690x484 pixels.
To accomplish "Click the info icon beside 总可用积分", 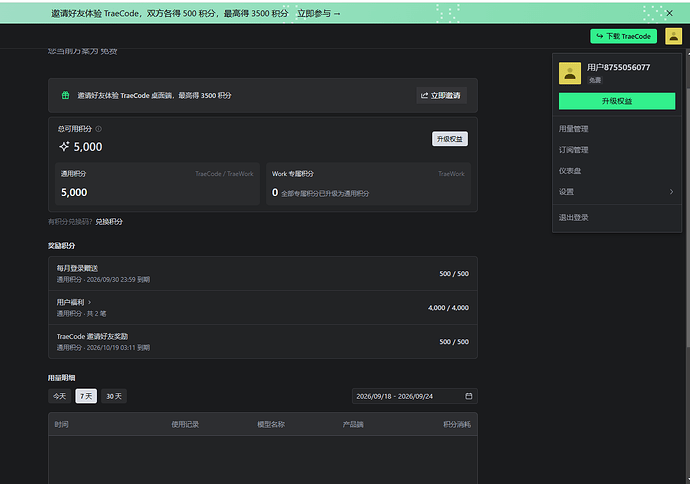I will (x=99, y=129).
